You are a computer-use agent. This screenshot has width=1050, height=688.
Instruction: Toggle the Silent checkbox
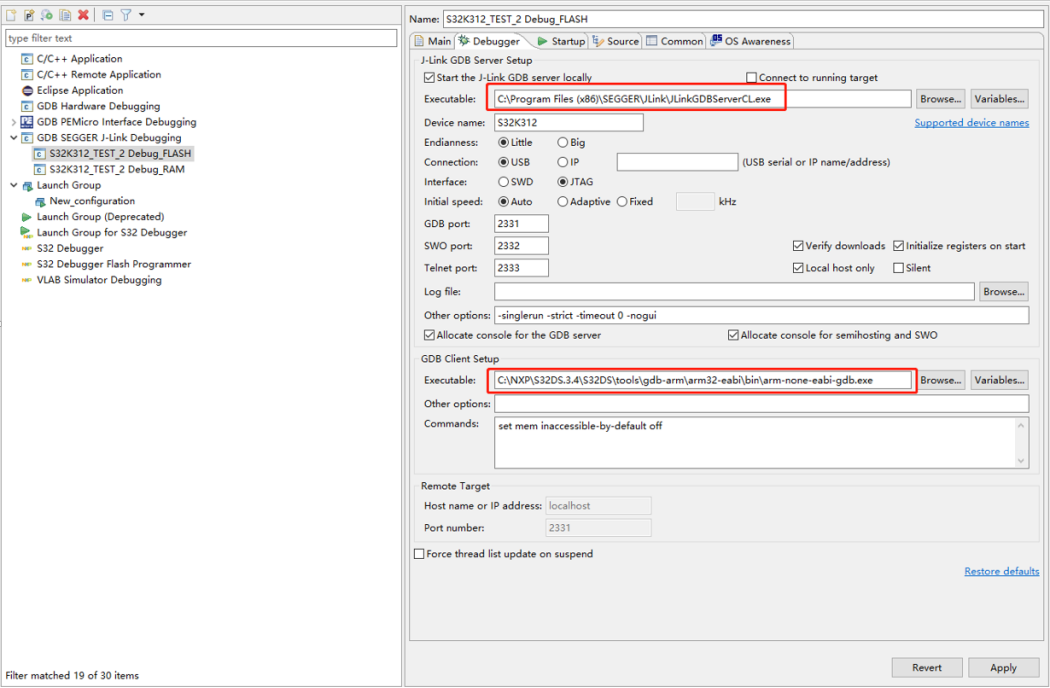[x=898, y=268]
